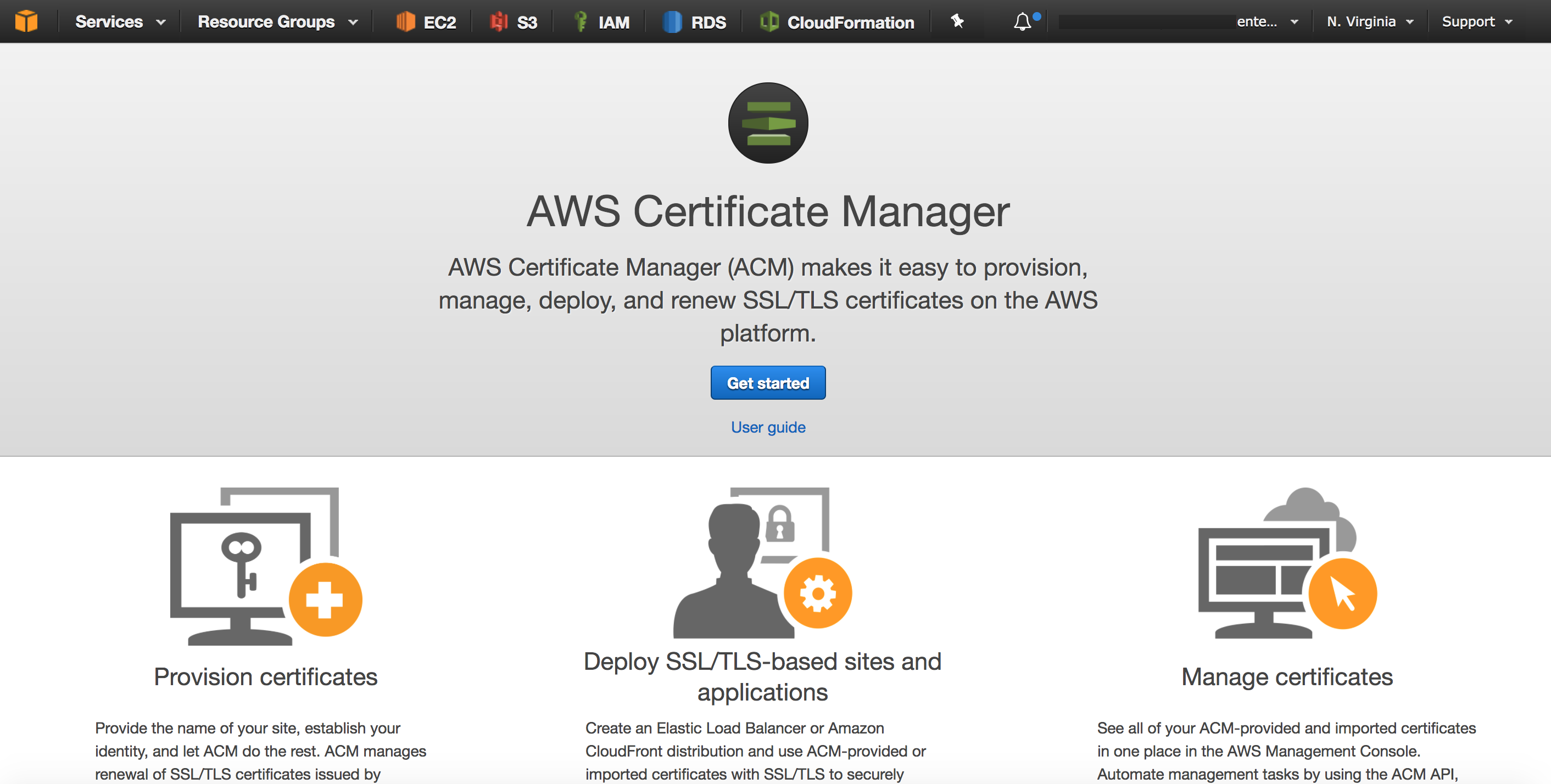
Task: Click the Certificate Manager logo icon
Action: [768, 123]
